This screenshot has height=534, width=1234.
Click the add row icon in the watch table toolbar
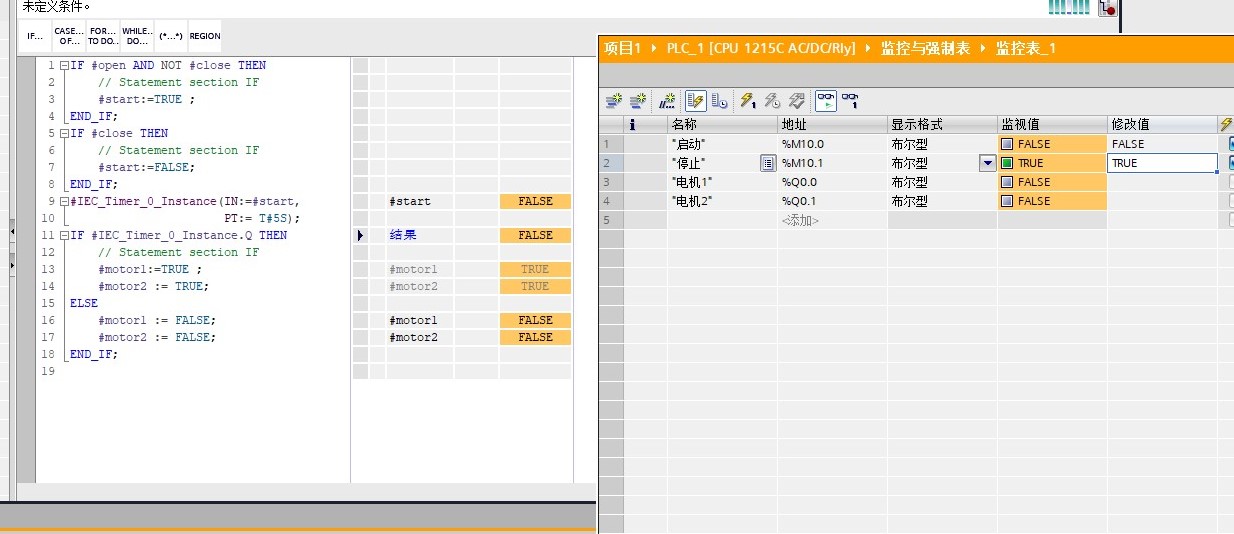click(636, 100)
